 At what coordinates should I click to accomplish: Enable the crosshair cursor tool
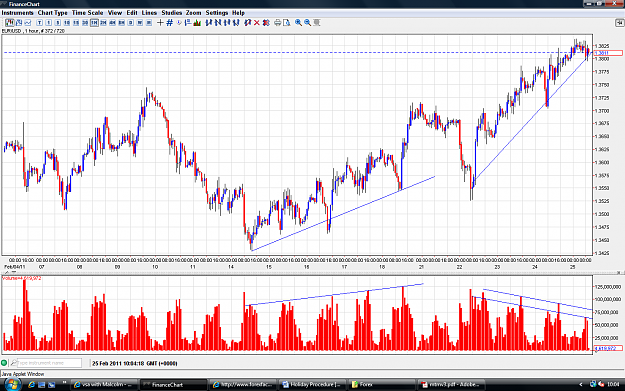(x=160, y=23)
